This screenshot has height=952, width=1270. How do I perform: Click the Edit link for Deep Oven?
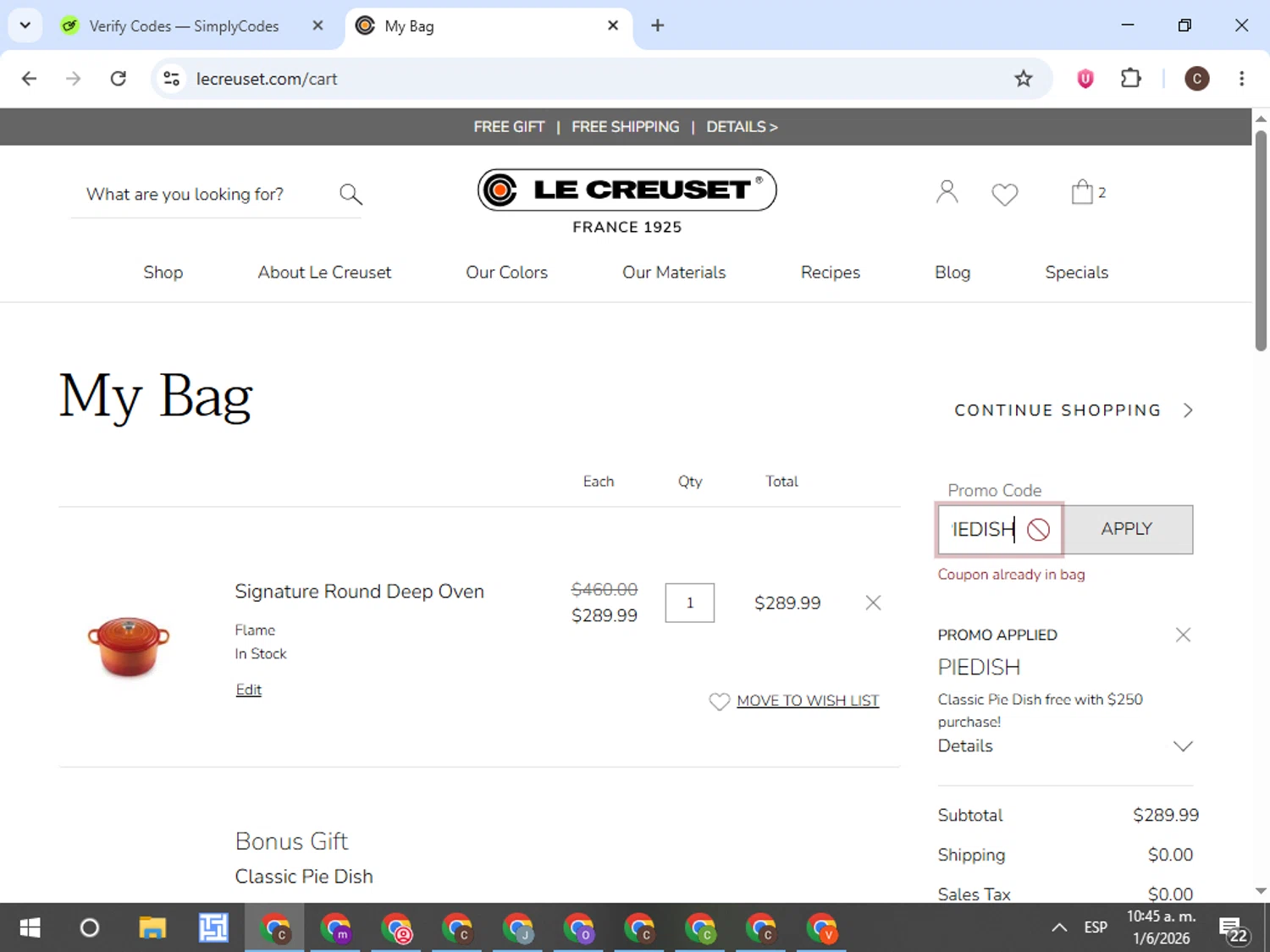(x=249, y=690)
